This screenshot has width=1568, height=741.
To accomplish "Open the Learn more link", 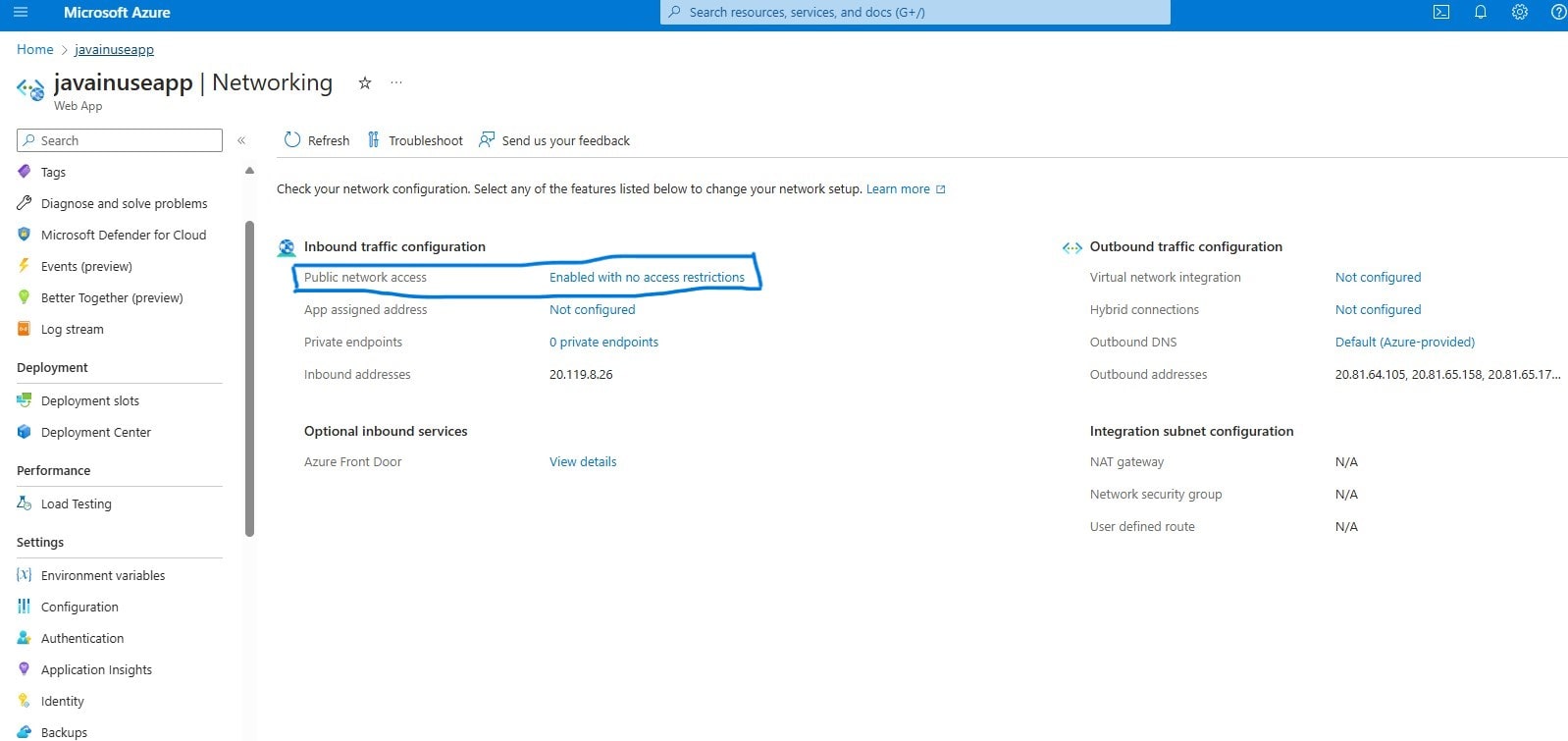I will click(906, 188).
